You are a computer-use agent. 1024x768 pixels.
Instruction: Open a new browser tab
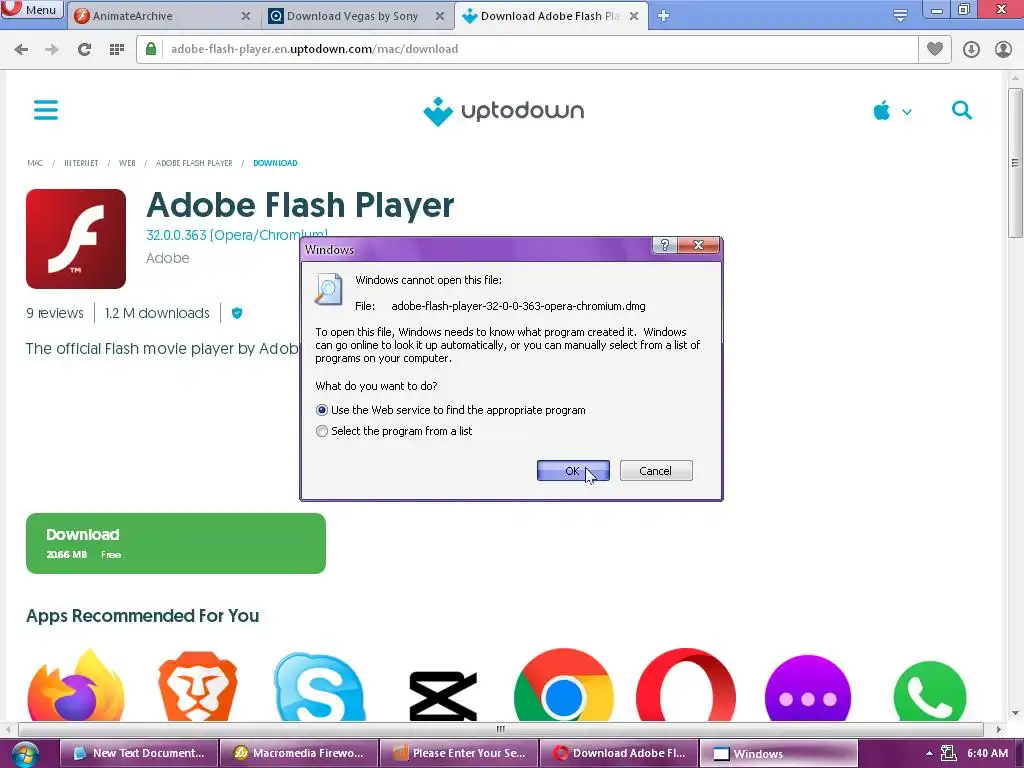[664, 16]
